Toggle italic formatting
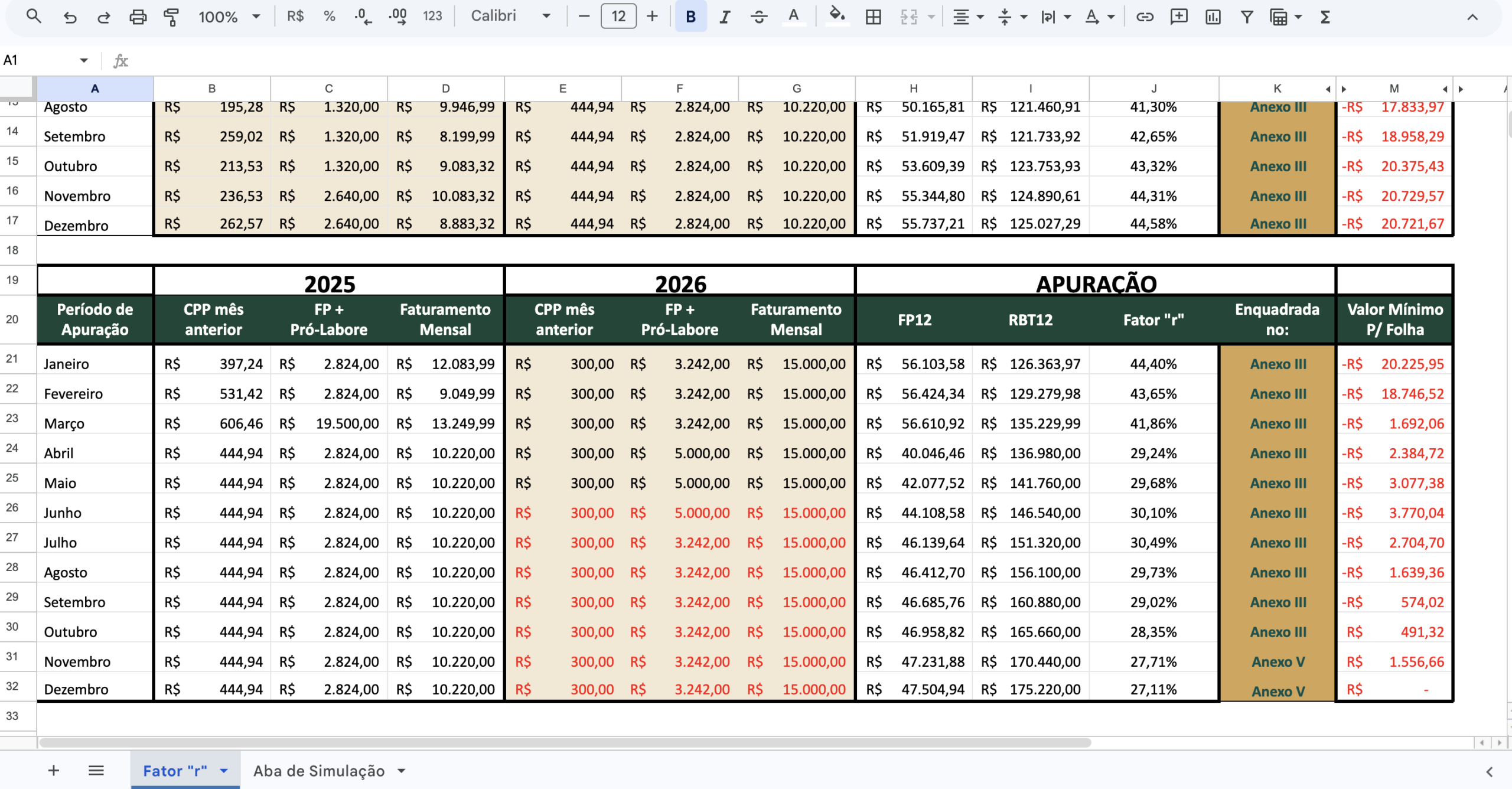Image resolution: width=1512 pixels, height=789 pixels. 724,17
